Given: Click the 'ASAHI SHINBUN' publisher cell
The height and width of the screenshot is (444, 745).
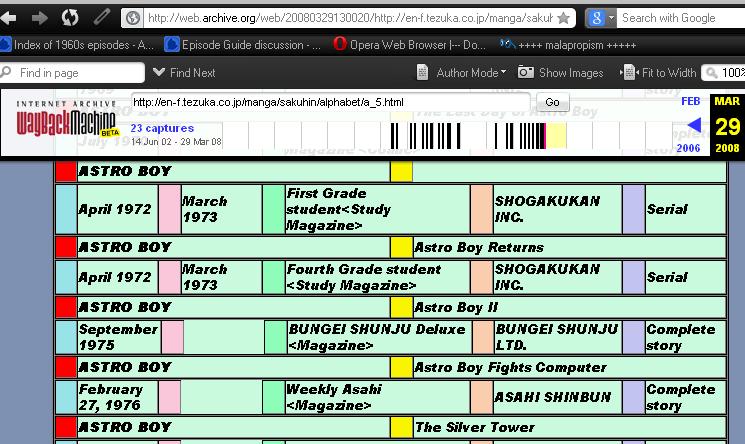Looking at the screenshot, I should point(557,397).
